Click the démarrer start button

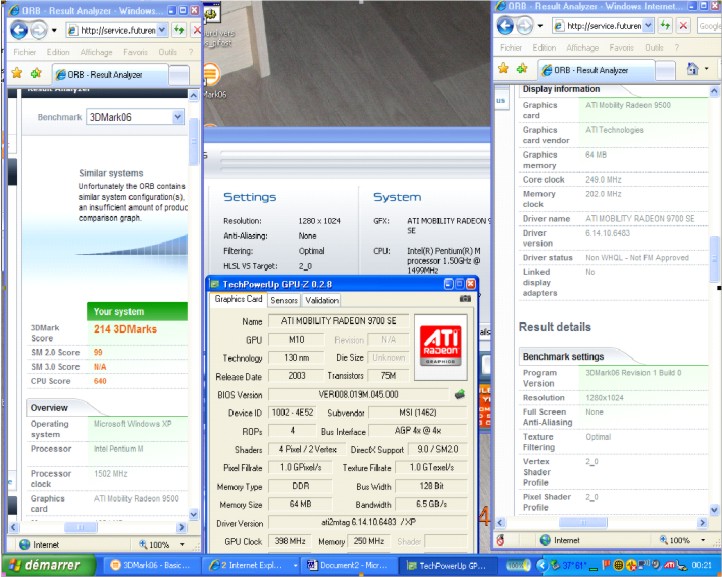[49, 565]
